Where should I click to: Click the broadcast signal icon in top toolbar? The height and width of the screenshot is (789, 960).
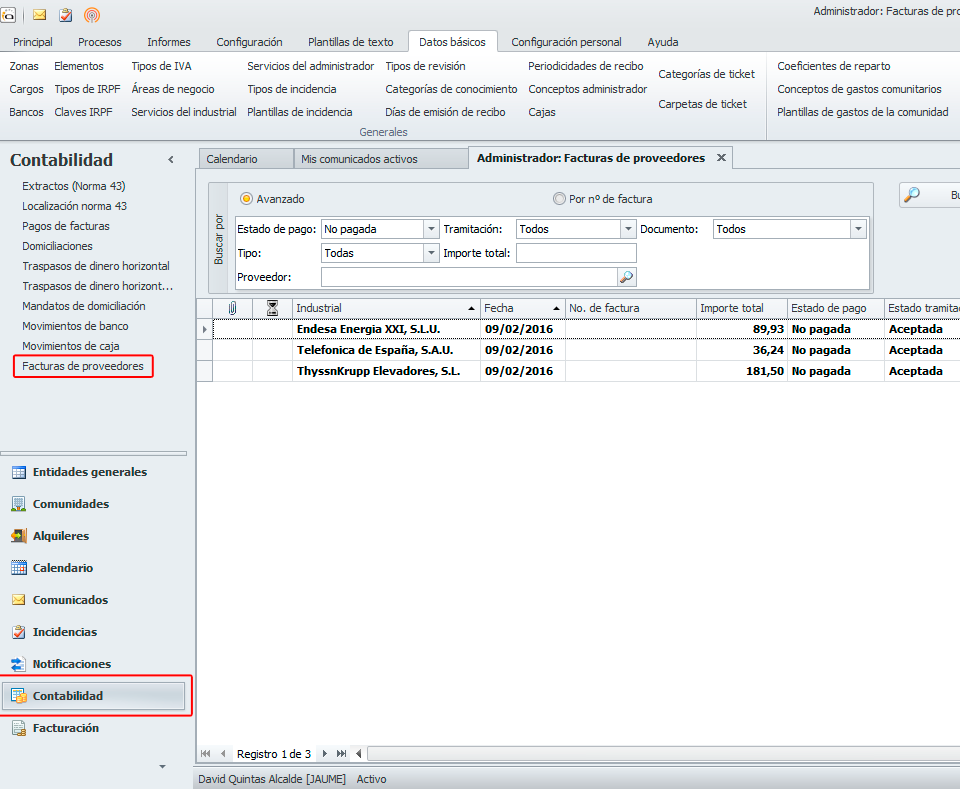92,15
